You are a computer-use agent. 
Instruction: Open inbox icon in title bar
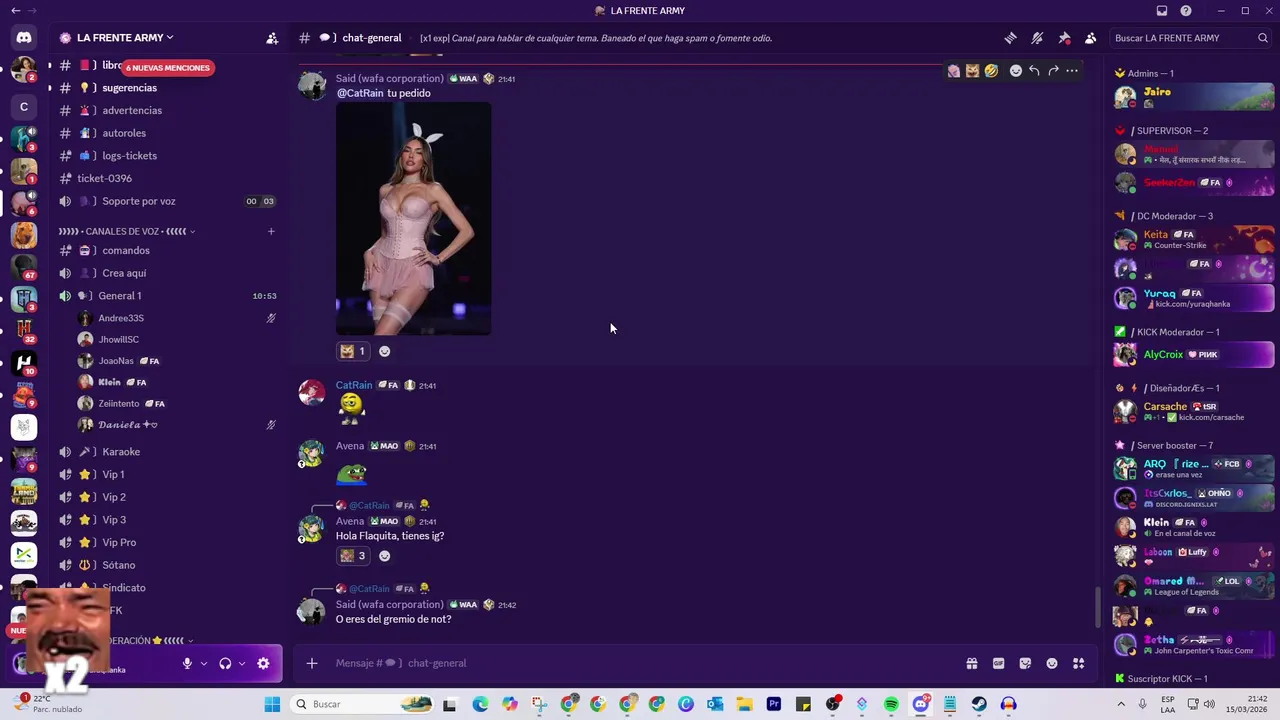pyautogui.click(x=1162, y=11)
